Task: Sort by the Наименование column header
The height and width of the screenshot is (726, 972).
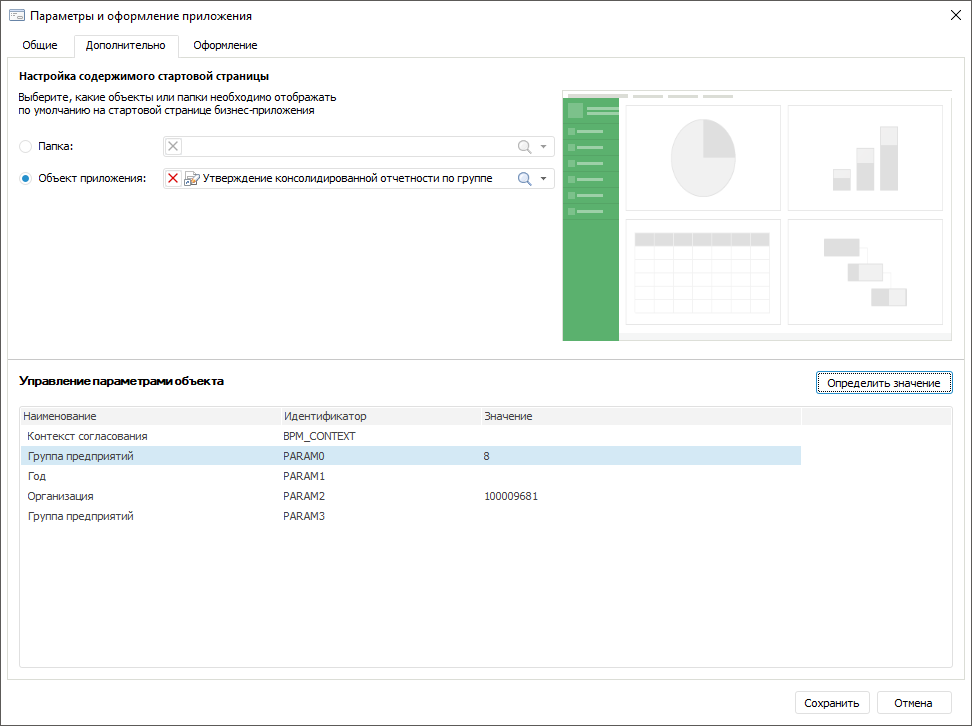Action: (x=151, y=416)
